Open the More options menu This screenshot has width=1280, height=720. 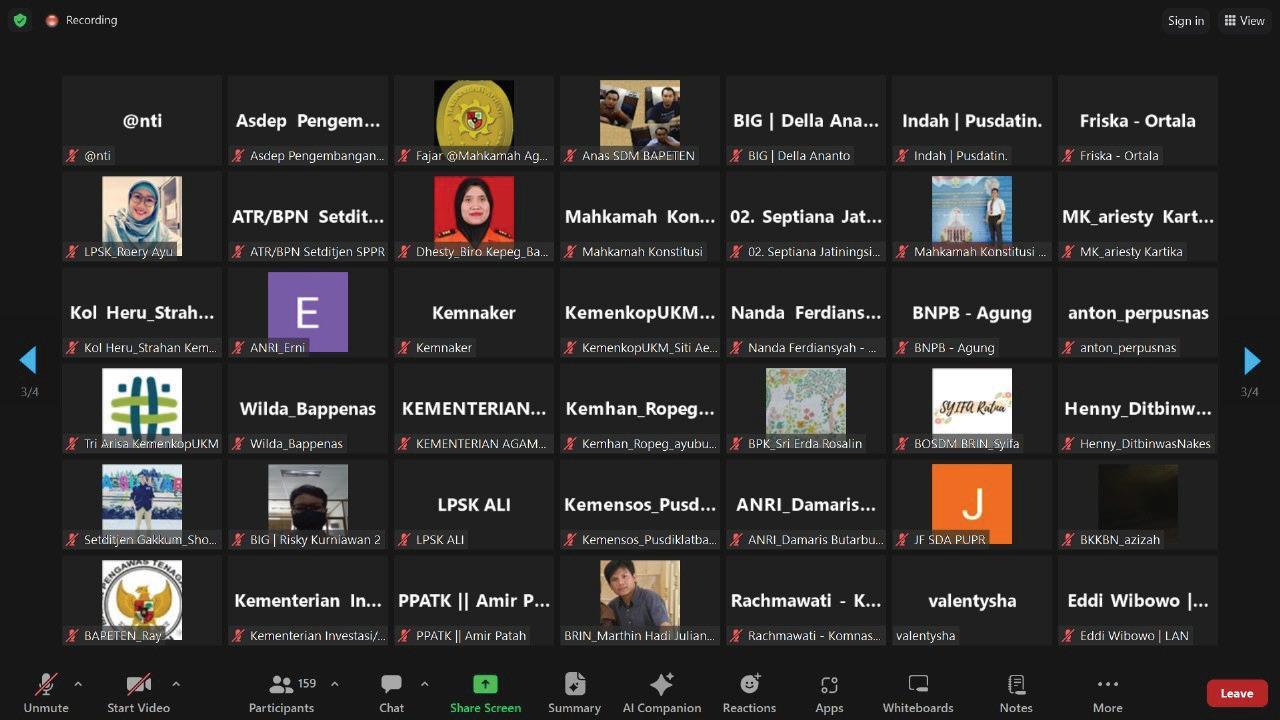(1107, 693)
